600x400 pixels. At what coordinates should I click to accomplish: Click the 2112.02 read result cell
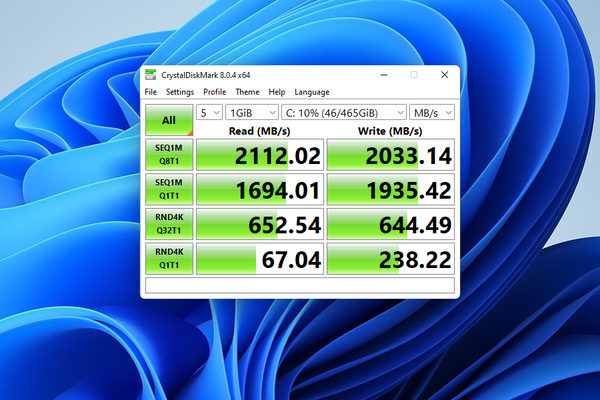(260, 155)
